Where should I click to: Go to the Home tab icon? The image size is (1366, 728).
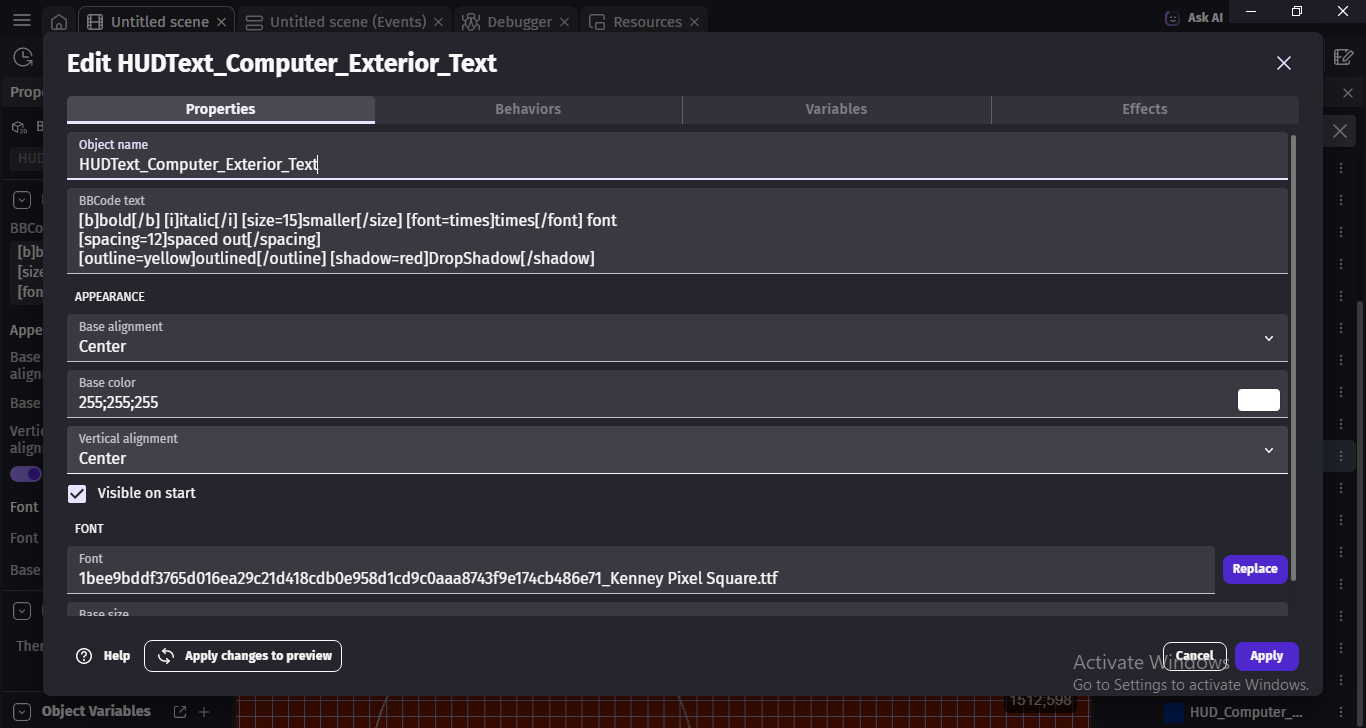pyautogui.click(x=59, y=22)
